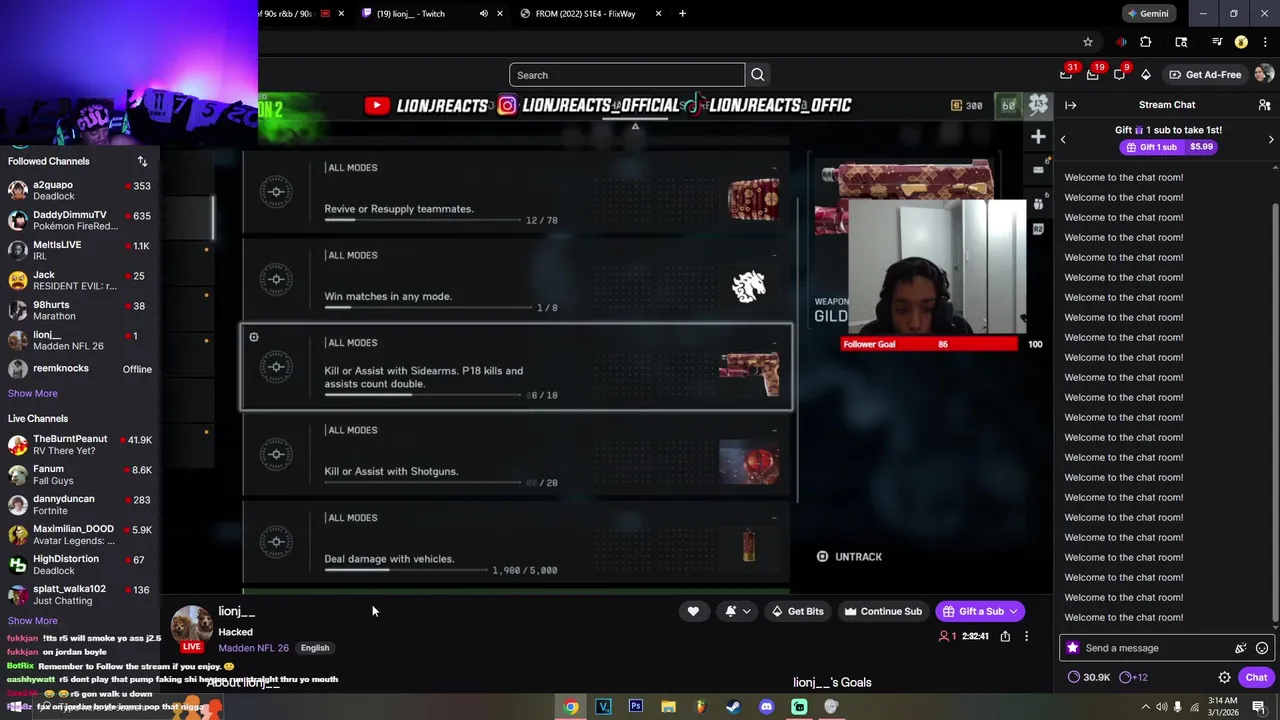Collapse the Stream Chat panel arrow
1280x720 pixels.
[x=1070, y=105]
